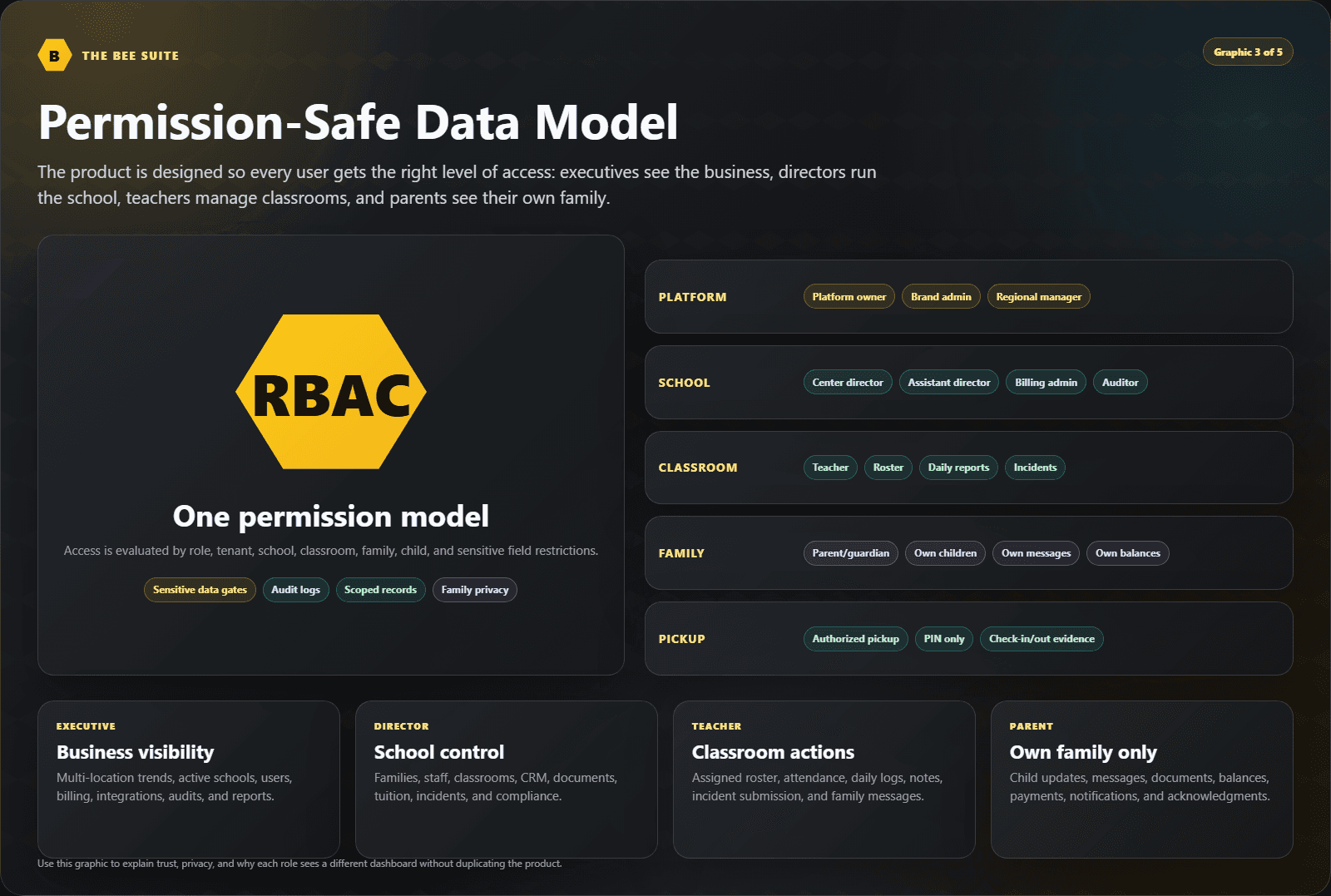Select the Scoped records tag

(x=380, y=590)
